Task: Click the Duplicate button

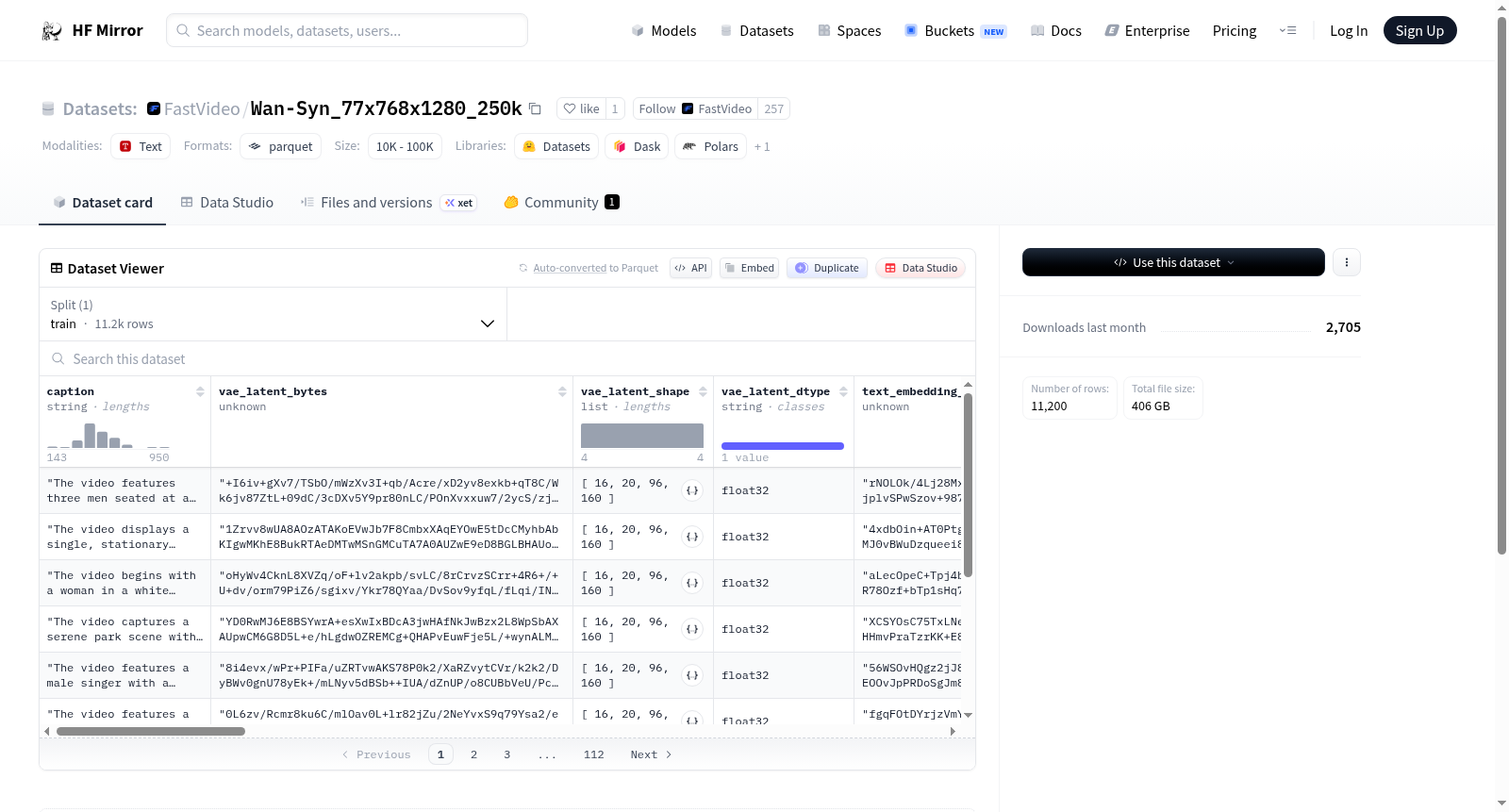Action: click(x=827, y=268)
